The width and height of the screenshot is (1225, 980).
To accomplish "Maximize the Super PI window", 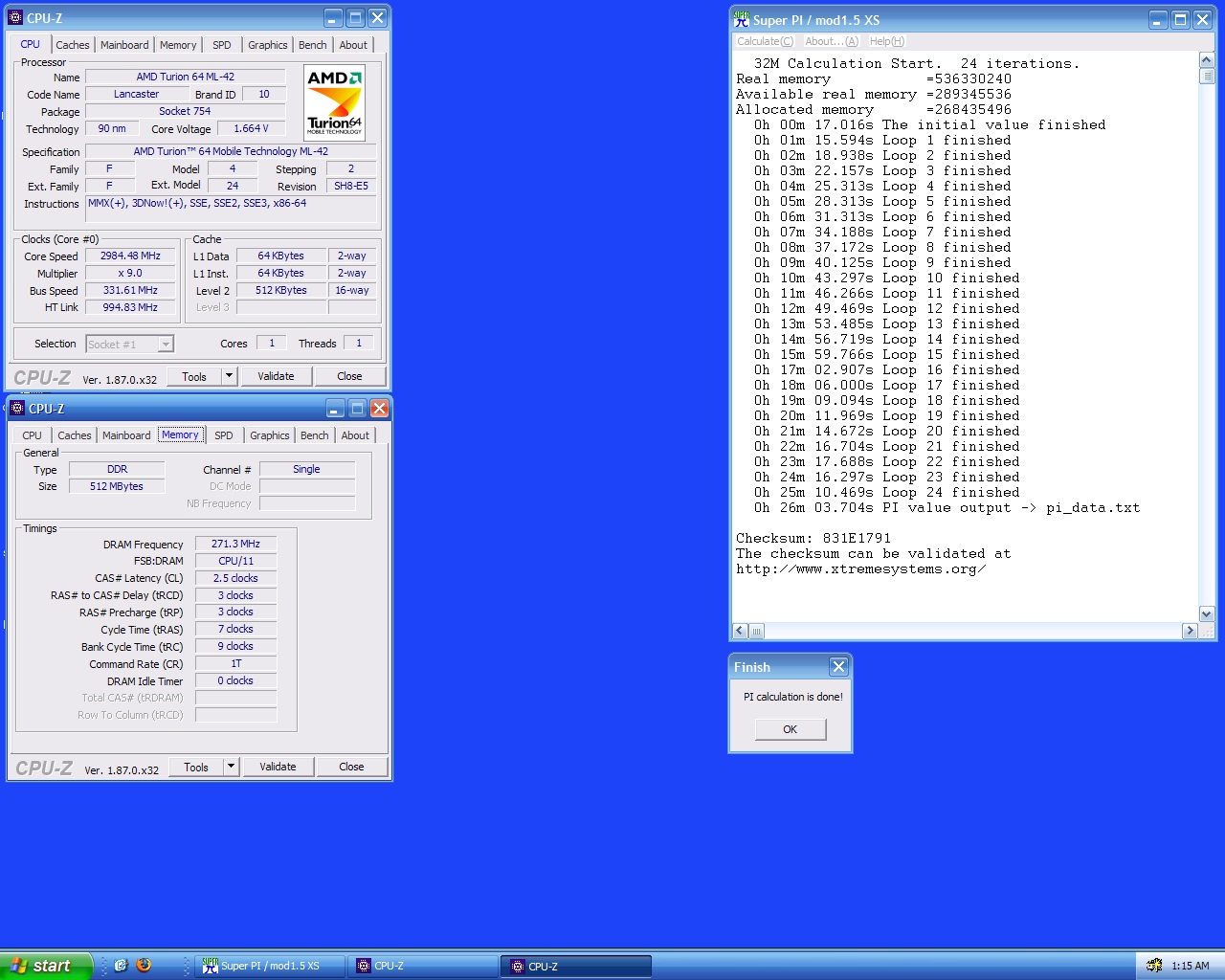I will [x=1180, y=19].
